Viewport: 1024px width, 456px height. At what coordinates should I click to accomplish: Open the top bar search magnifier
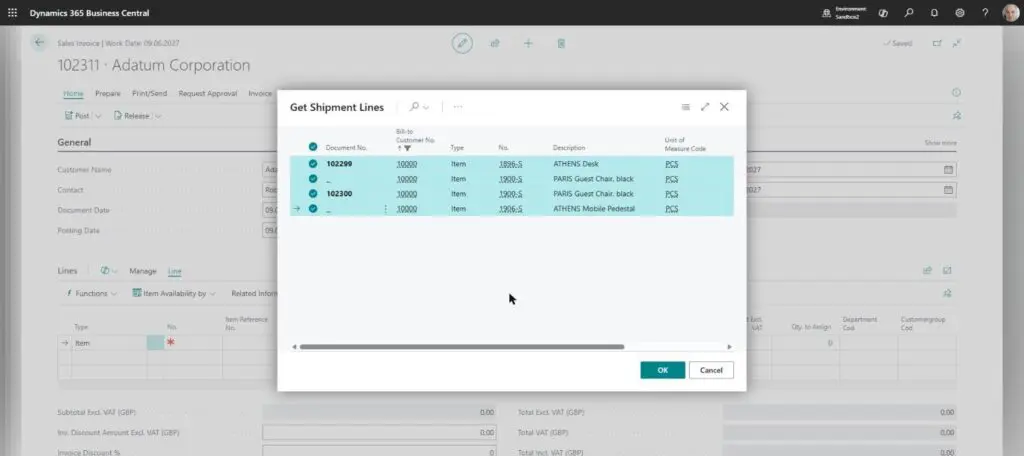coord(908,12)
